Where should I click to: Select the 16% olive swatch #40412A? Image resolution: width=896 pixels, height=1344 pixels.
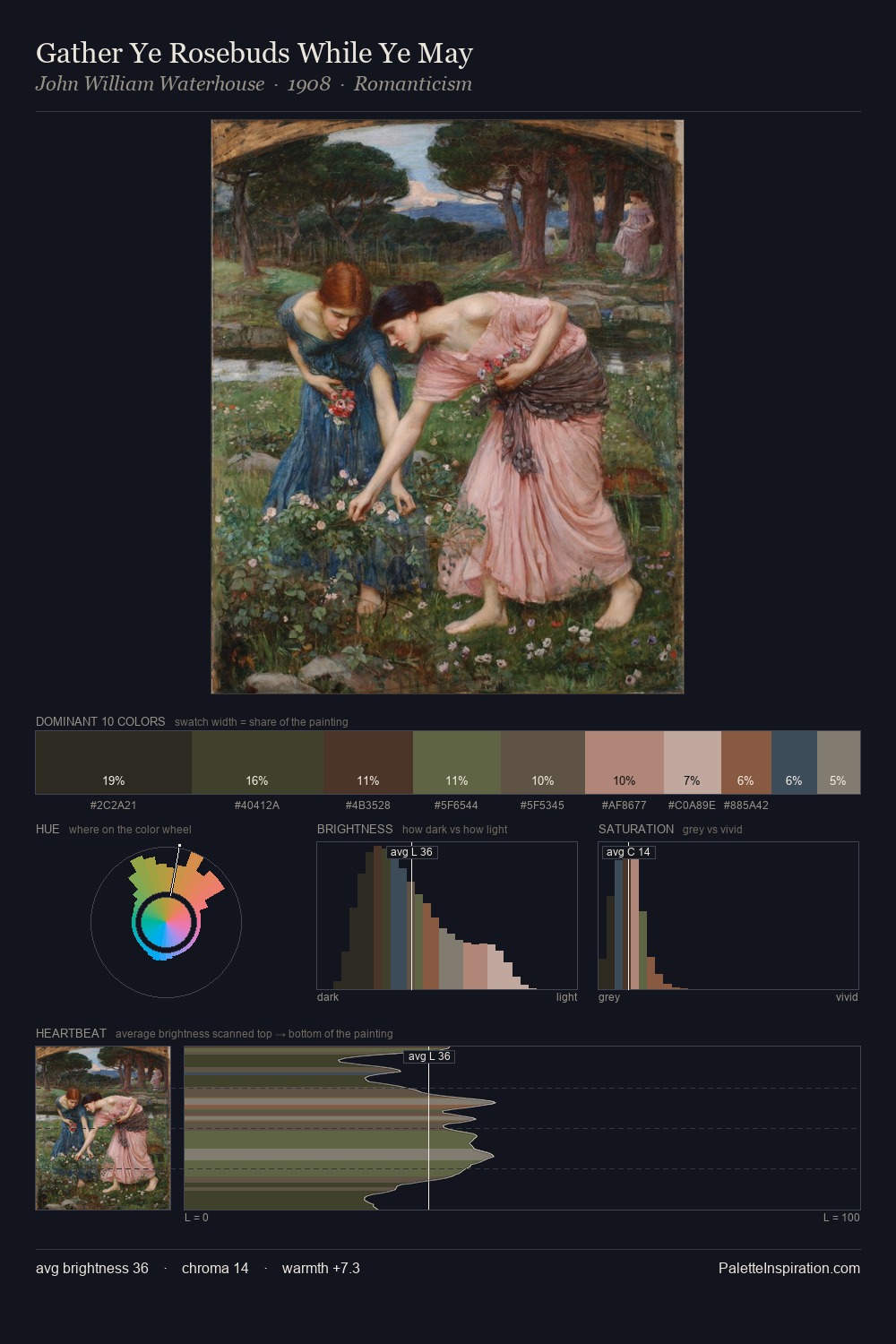pyautogui.click(x=257, y=762)
